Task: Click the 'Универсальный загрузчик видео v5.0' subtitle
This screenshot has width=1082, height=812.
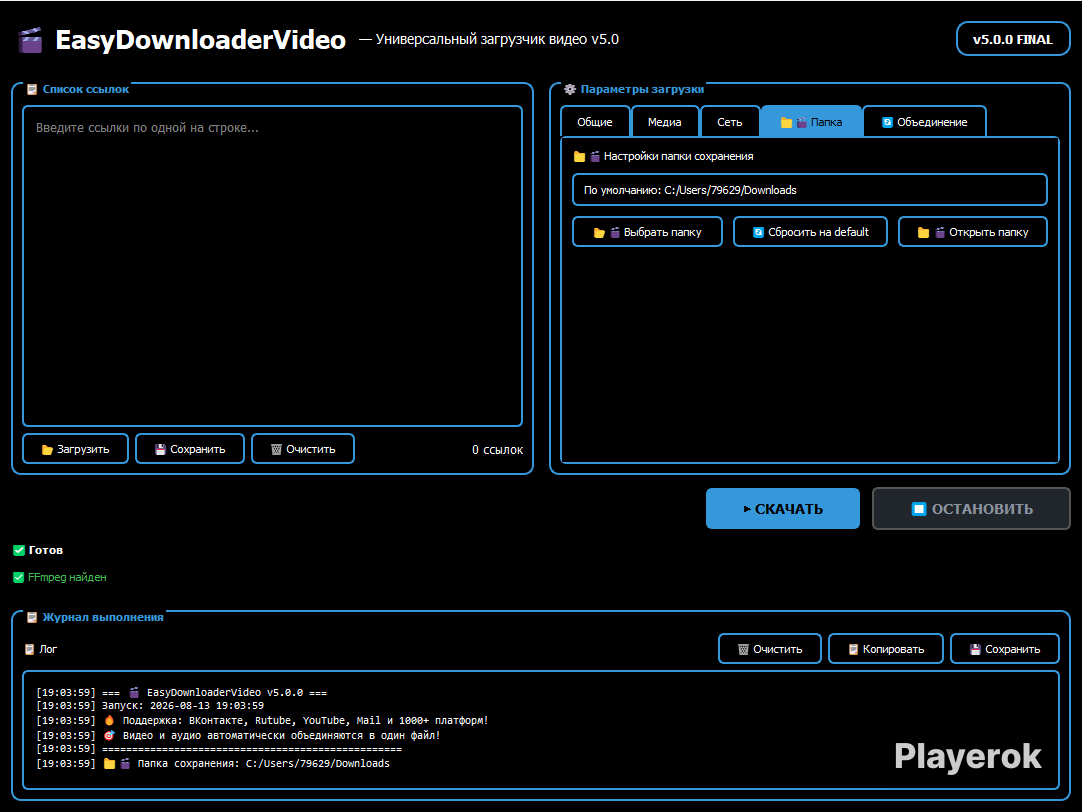Action: click(497, 39)
